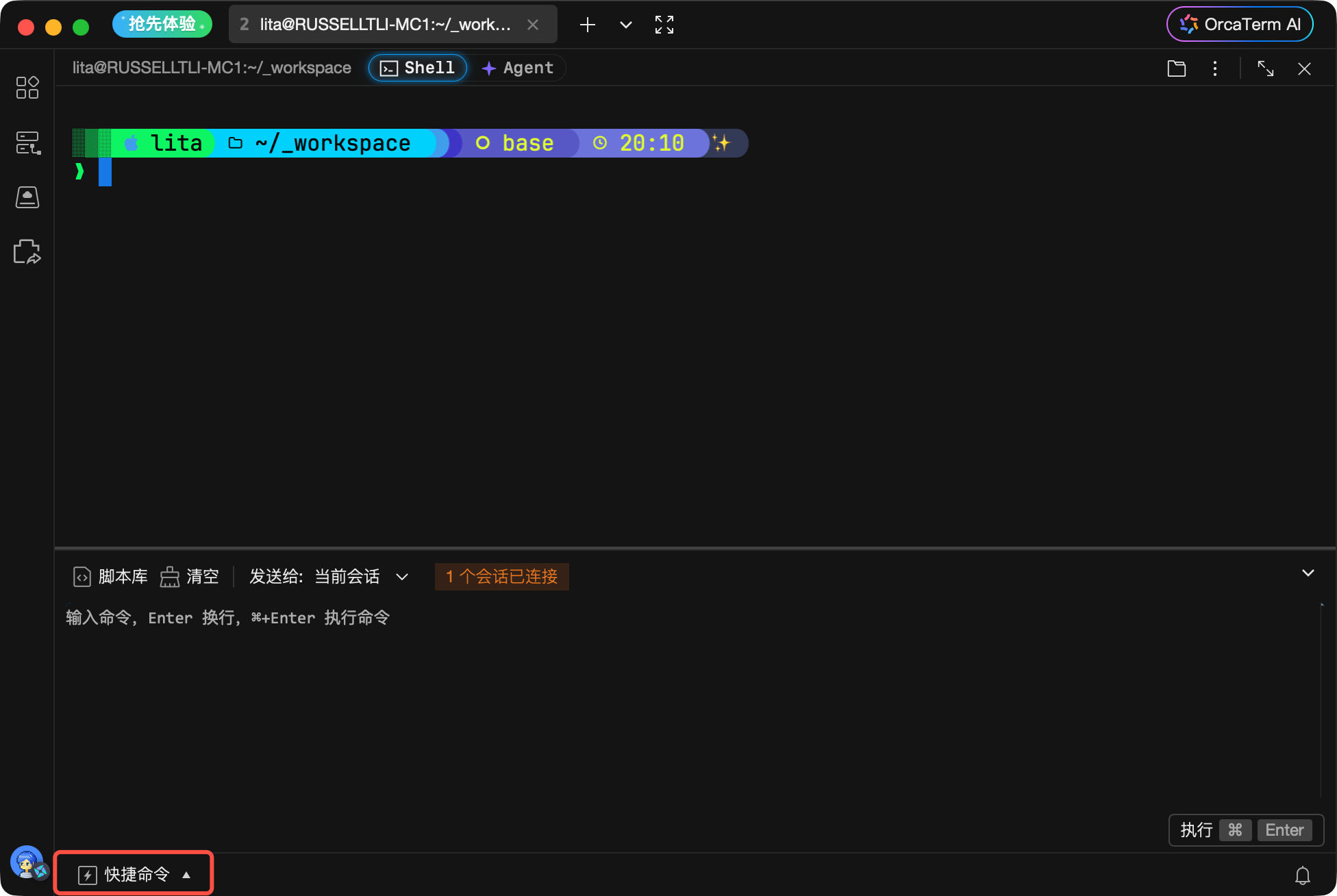Open the file manager folder icon
Image resolution: width=1337 pixels, height=896 pixels.
point(1177,69)
